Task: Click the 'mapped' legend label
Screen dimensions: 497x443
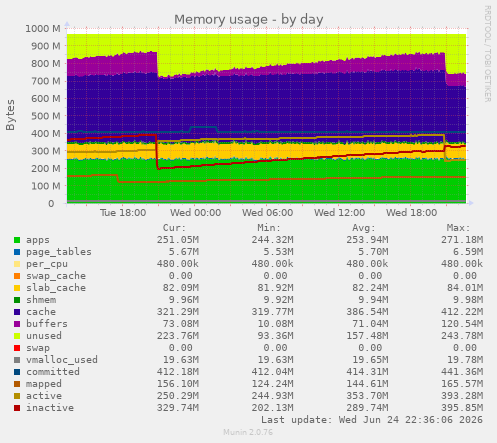Action: [x=44, y=384]
